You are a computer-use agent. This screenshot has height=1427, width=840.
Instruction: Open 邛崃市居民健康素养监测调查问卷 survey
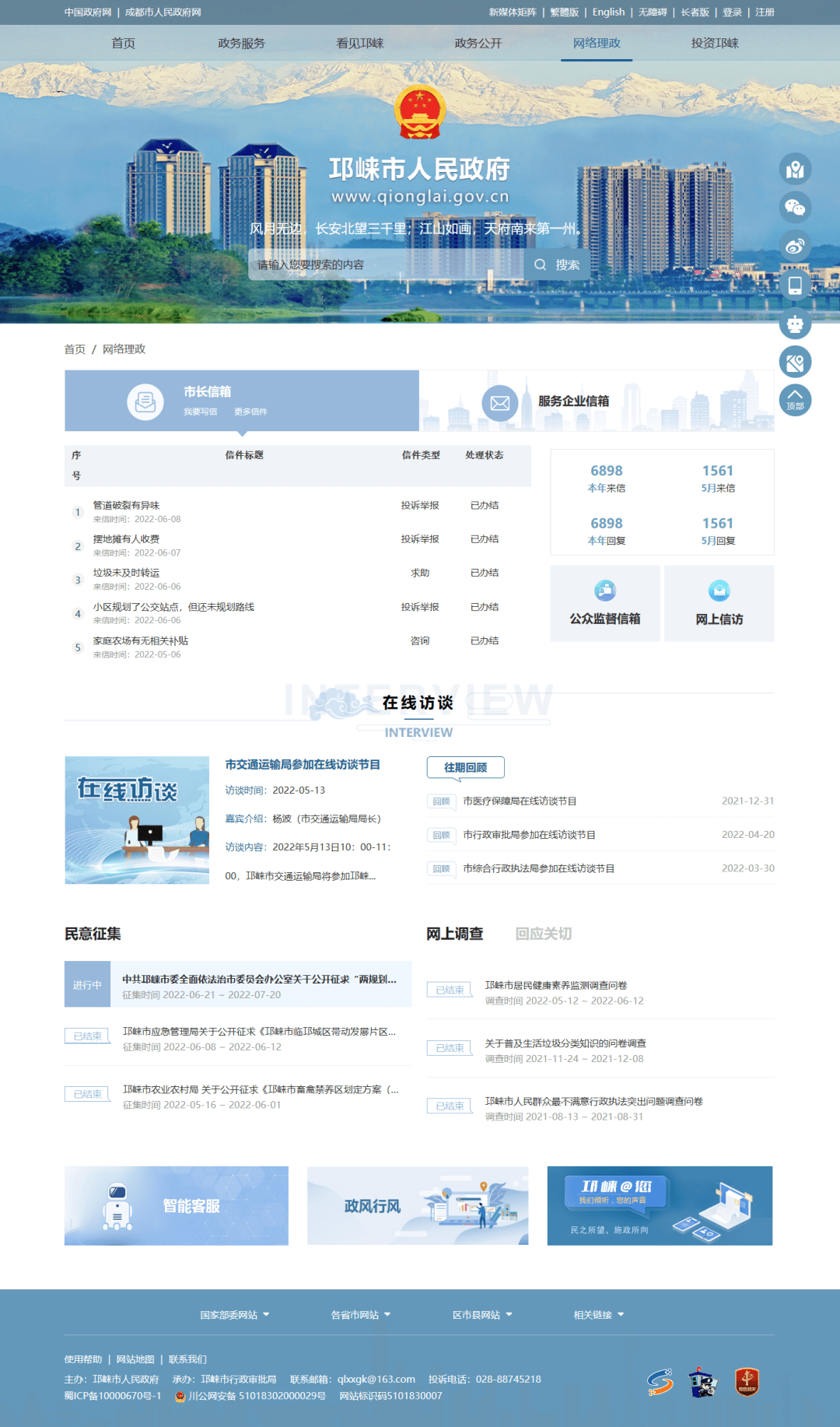pos(556,985)
